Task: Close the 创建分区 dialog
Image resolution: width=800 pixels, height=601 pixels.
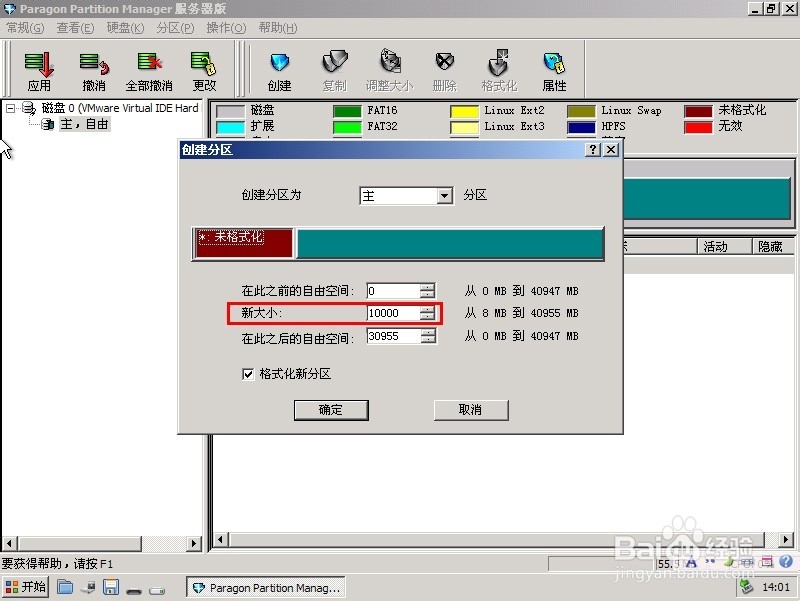Action: pos(611,149)
